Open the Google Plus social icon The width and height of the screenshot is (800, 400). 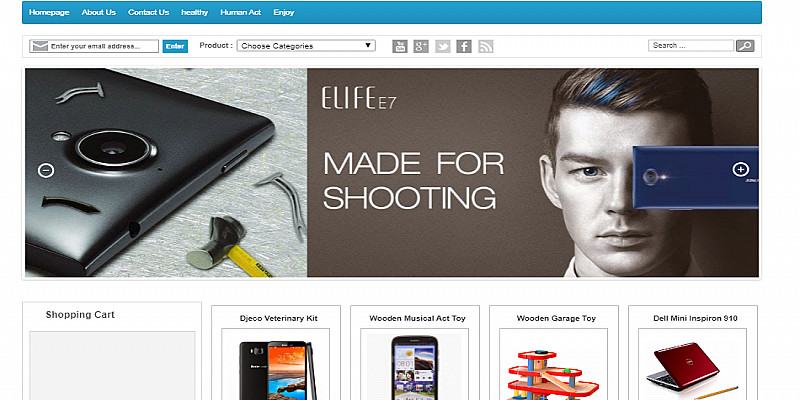click(x=421, y=46)
